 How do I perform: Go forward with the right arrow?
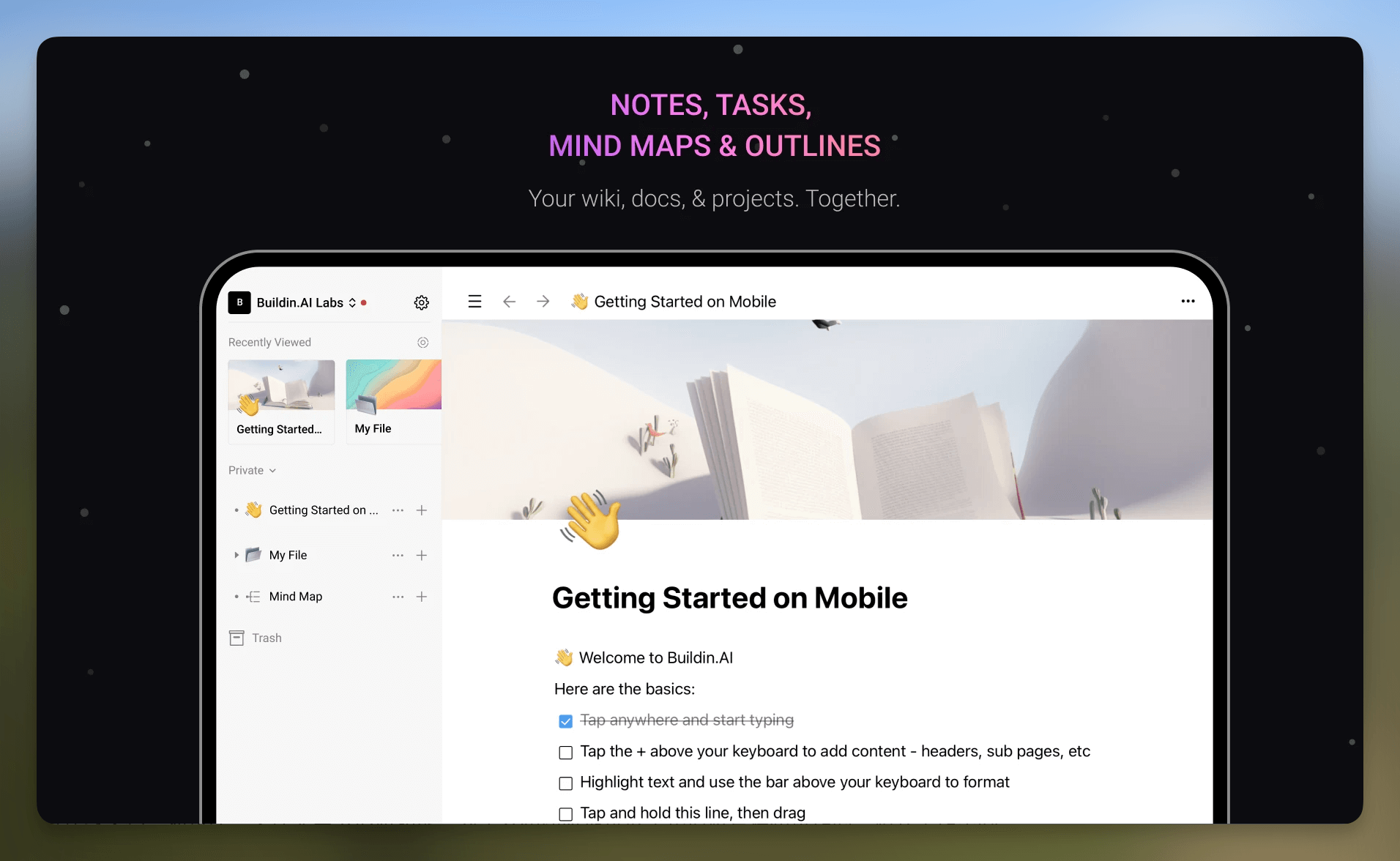543,302
